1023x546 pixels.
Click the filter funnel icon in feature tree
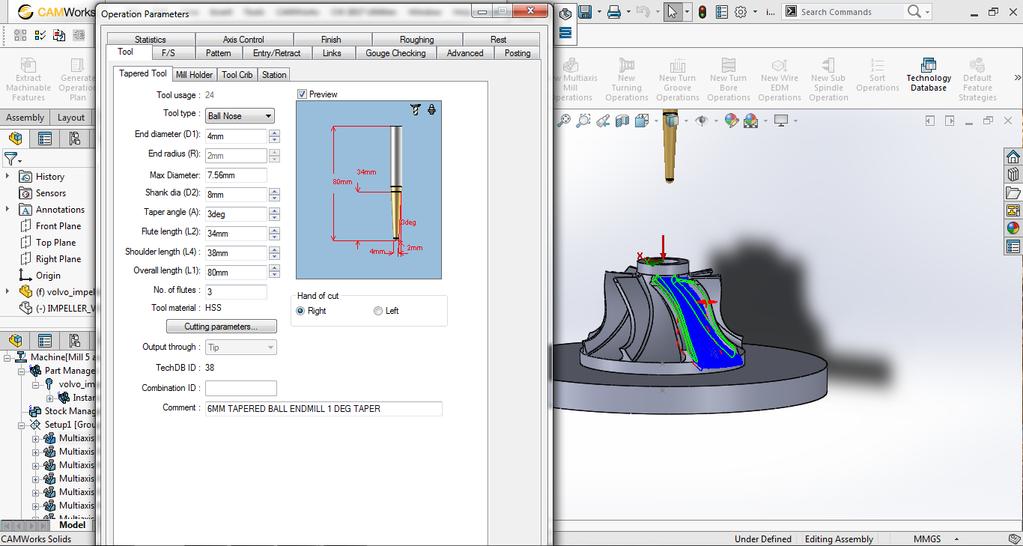[x=10, y=158]
